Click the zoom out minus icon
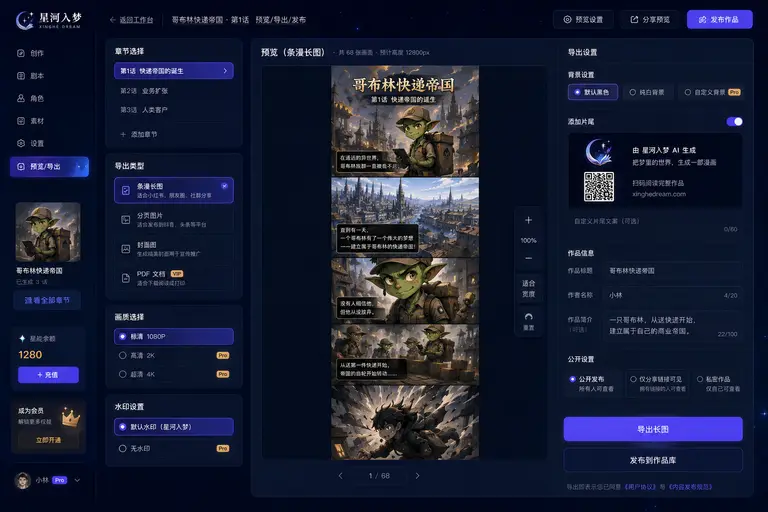768x512 pixels. click(x=528, y=258)
